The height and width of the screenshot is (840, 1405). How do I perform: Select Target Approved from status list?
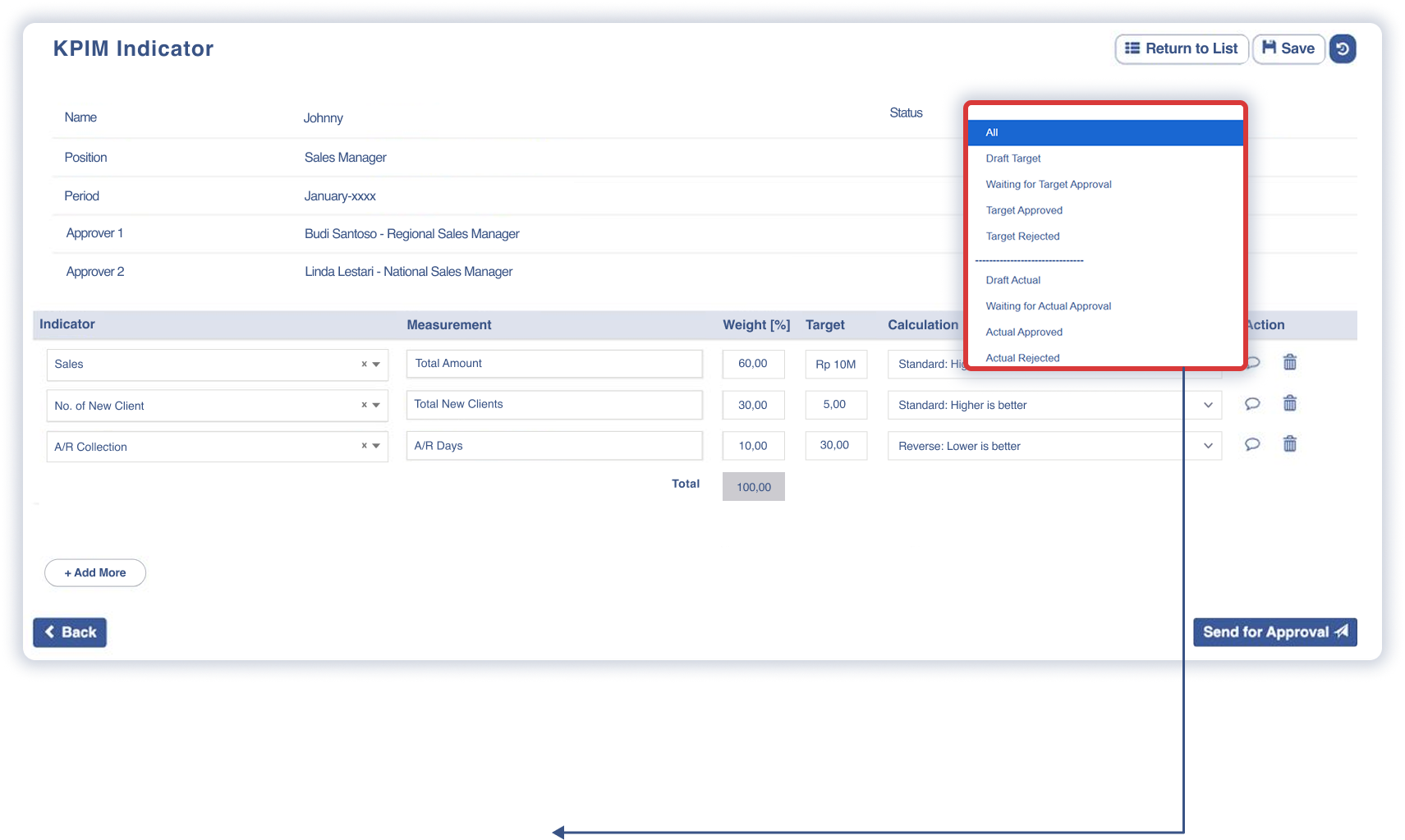1024,210
